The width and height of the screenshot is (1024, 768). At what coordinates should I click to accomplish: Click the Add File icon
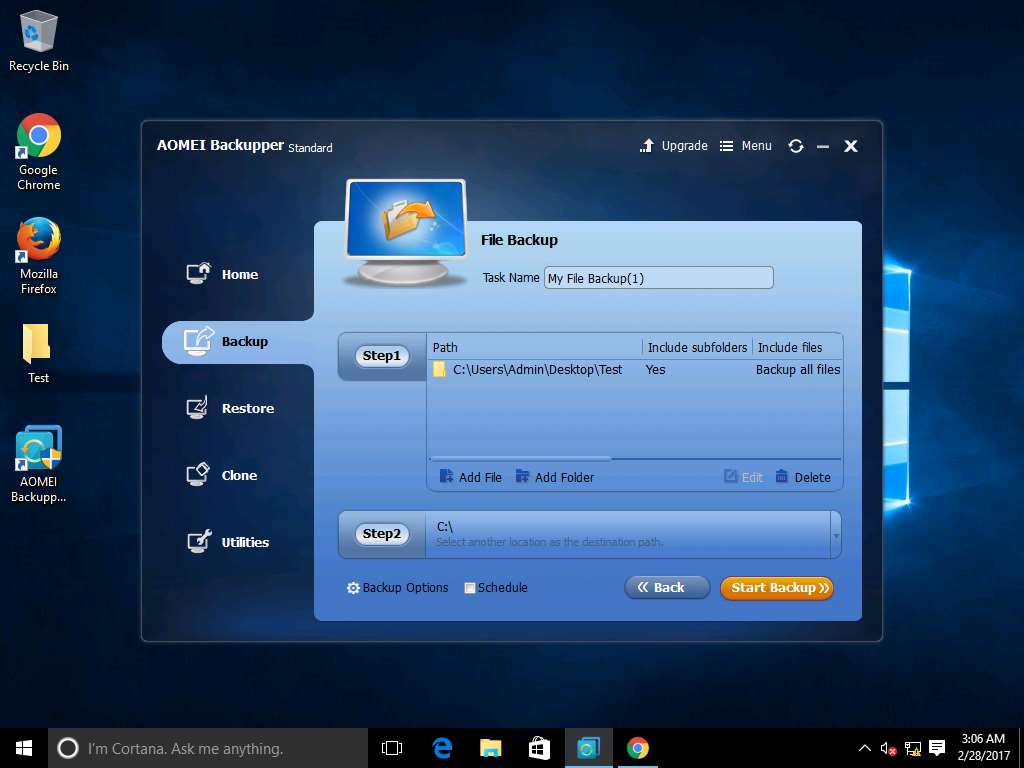(446, 476)
